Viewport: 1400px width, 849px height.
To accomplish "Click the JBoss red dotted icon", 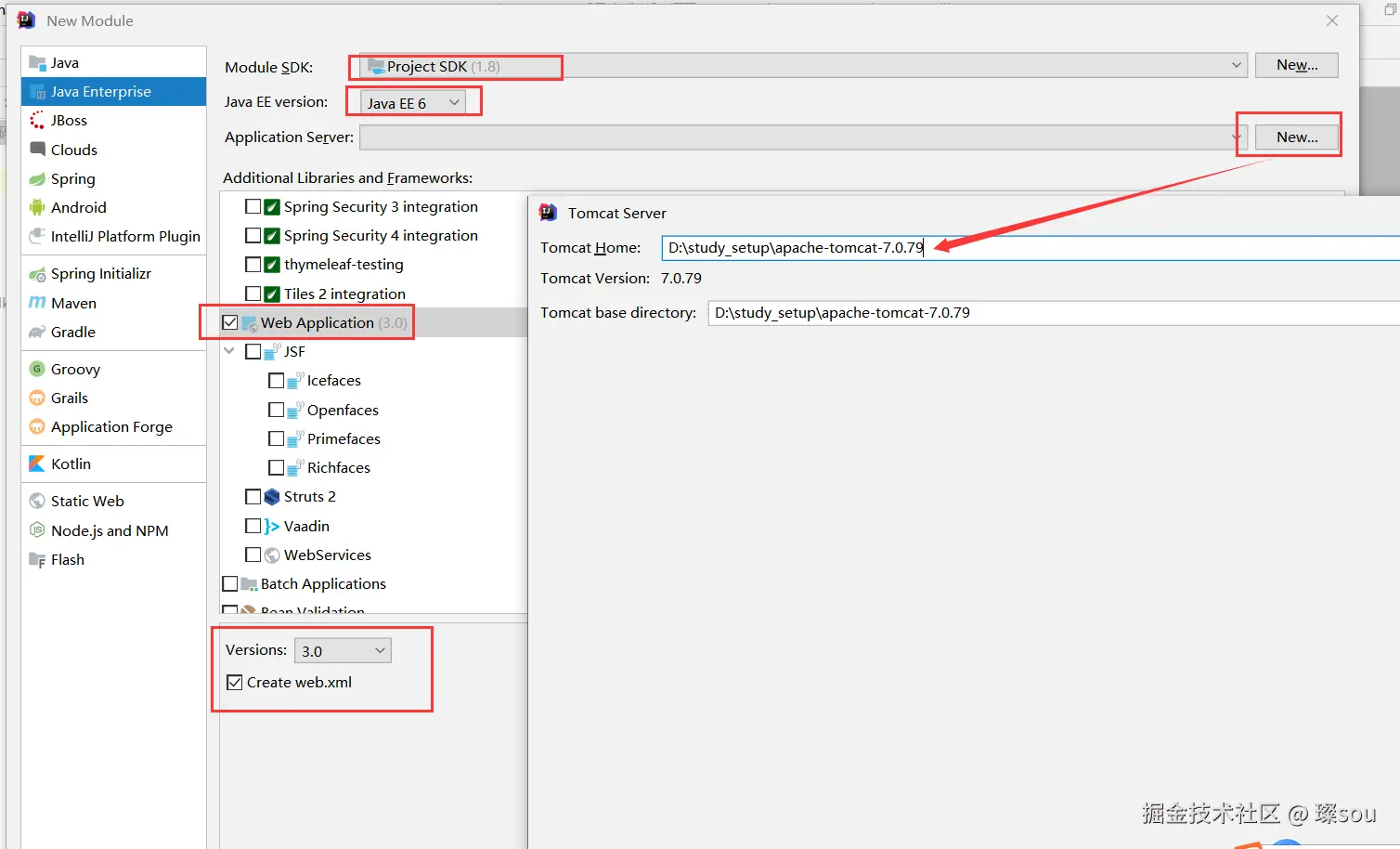I will [x=37, y=121].
